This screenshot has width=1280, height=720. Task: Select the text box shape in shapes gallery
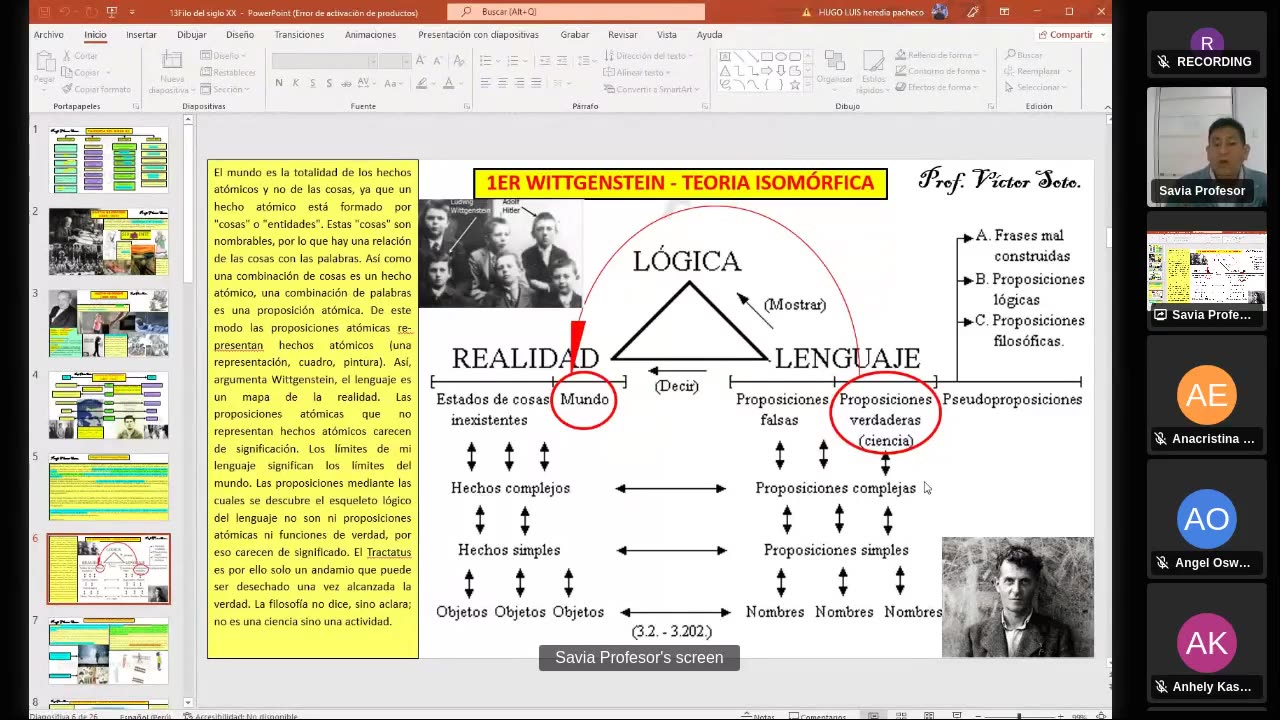[725, 56]
